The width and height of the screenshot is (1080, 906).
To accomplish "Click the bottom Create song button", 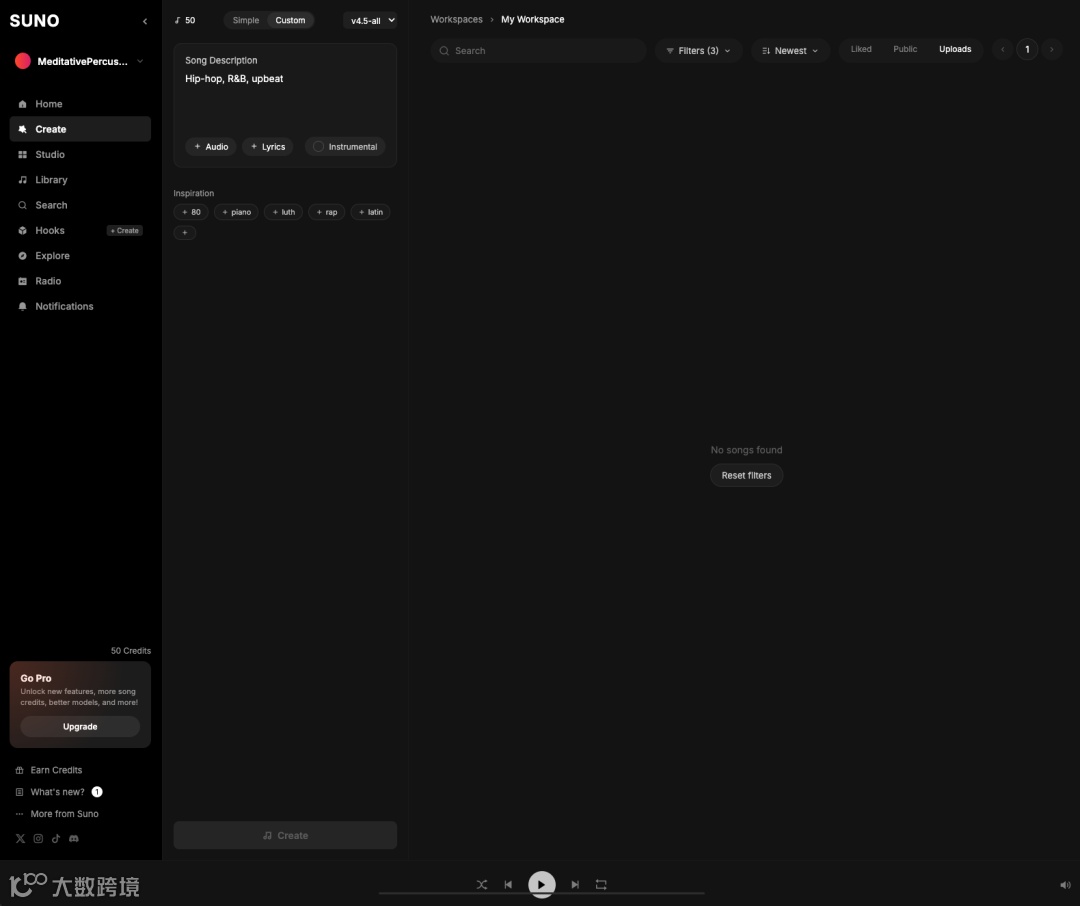I will point(285,835).
